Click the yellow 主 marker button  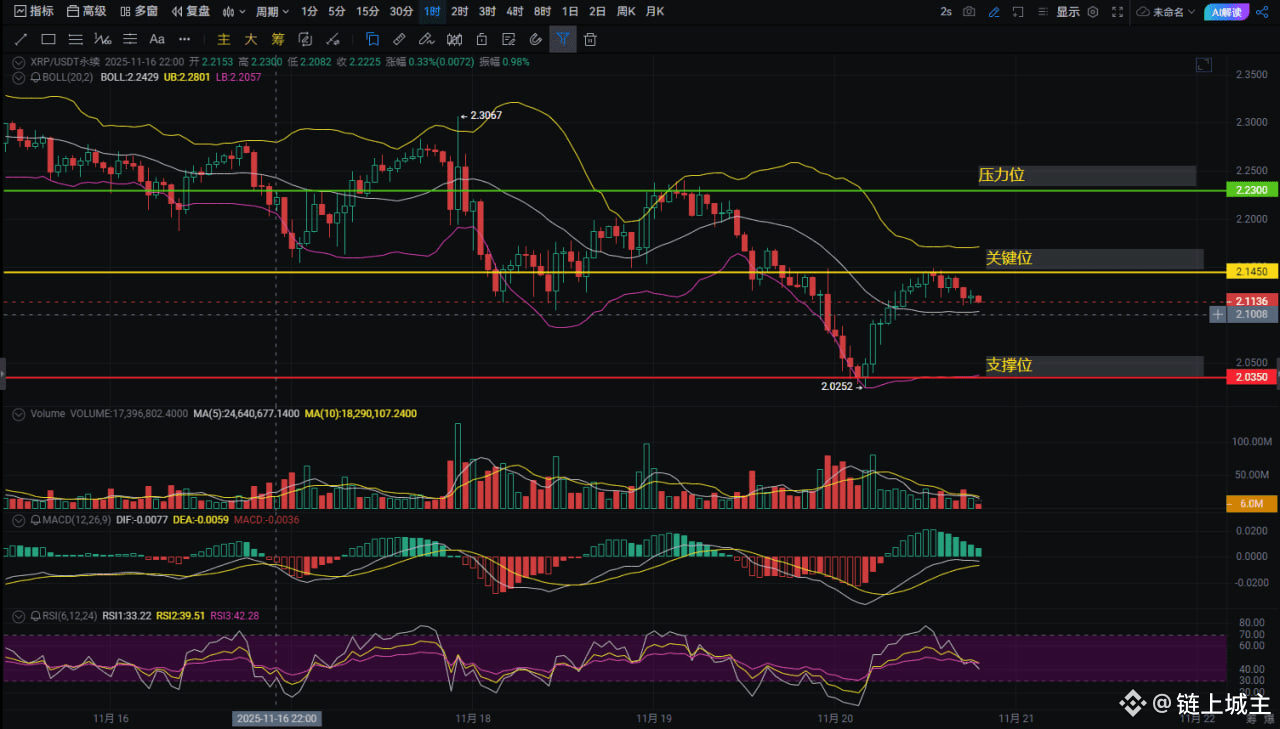[x=223, y=40]
